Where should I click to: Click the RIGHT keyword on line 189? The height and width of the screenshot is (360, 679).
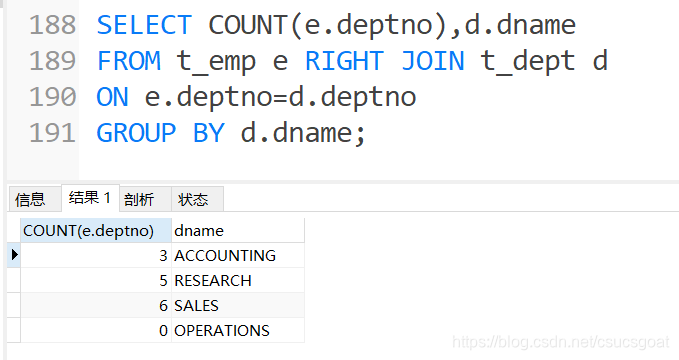[x=344, y=61]
